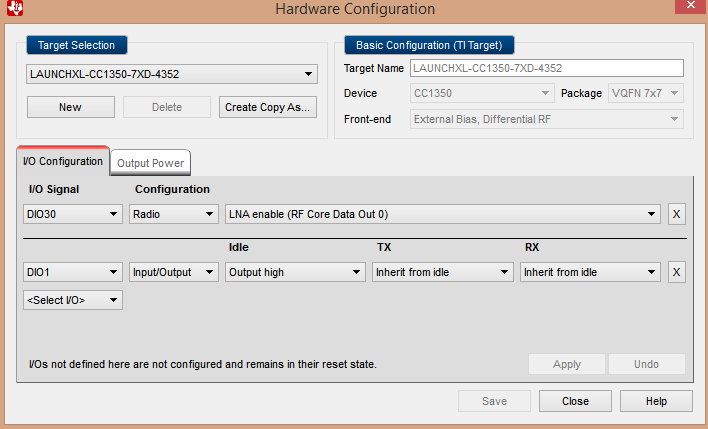Expand the DIO30 I/O signal dropdown
The height and width of the screenshot is (429, 708).
tap(73, 214)
